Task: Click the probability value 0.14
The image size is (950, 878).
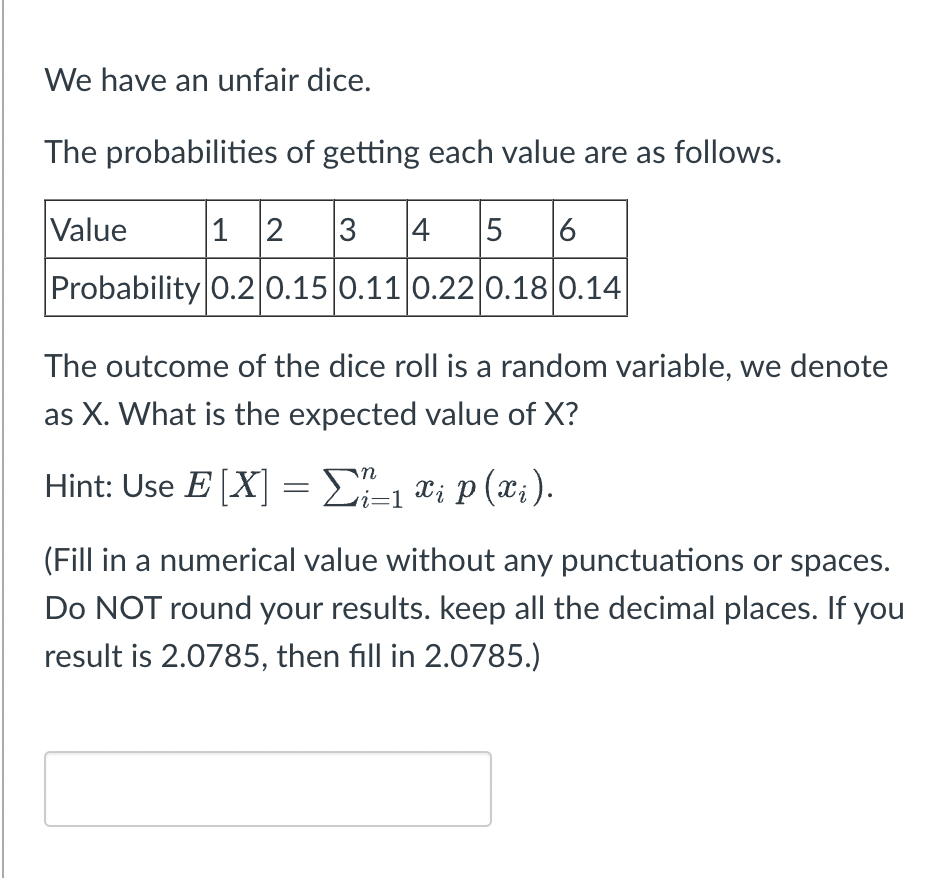Action: (590, 290)
